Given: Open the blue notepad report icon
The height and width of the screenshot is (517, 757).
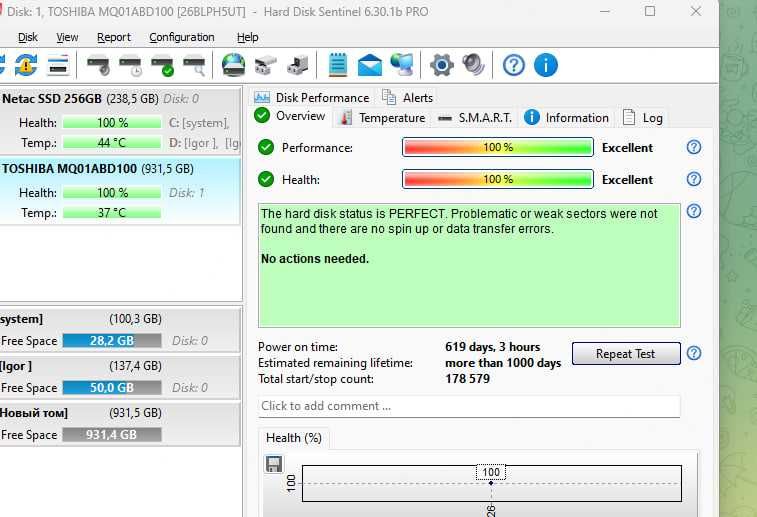Looking at the screenshot, I should [x=337, y=65].
